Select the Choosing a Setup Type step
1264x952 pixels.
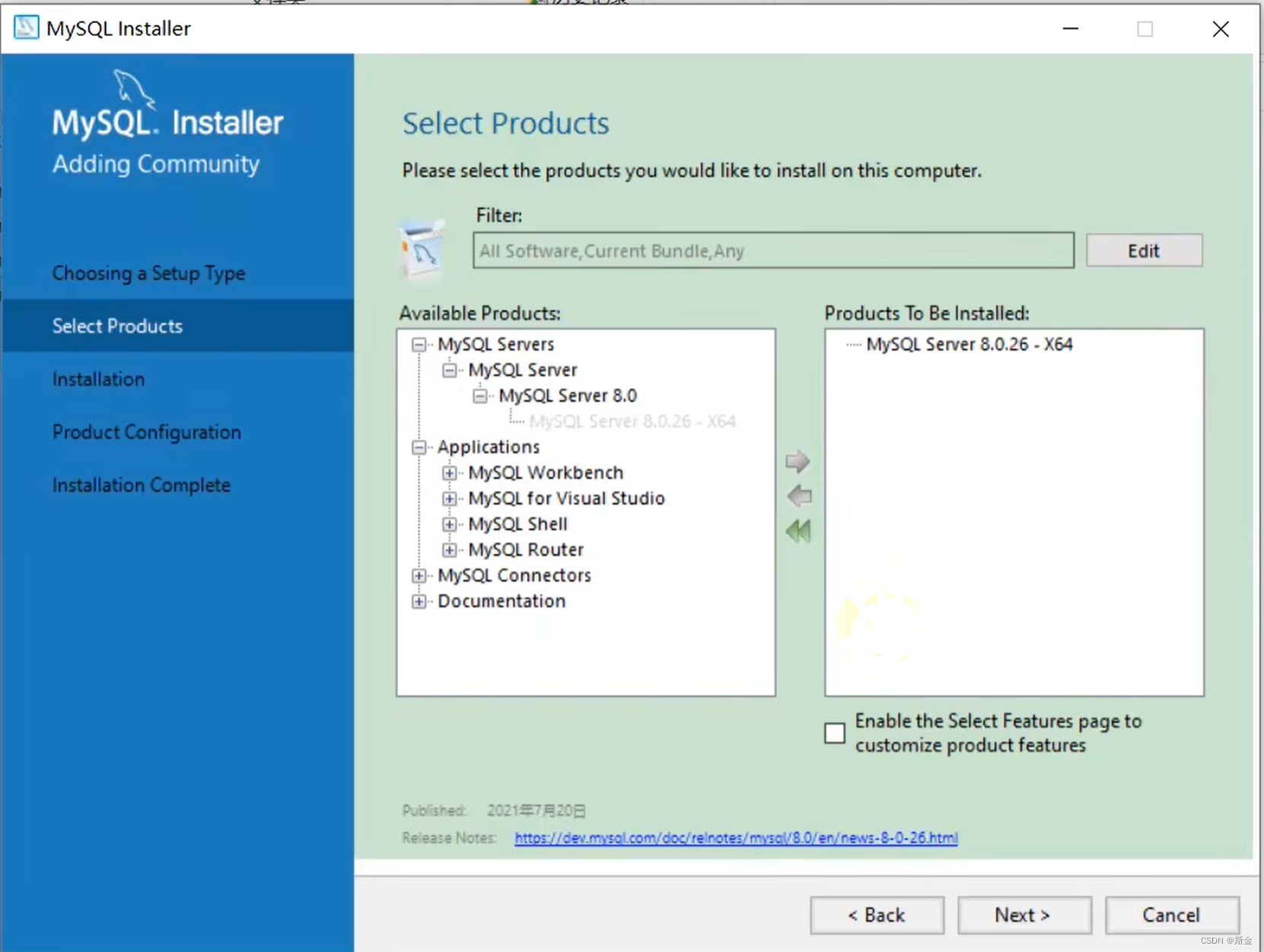[148, 273]
